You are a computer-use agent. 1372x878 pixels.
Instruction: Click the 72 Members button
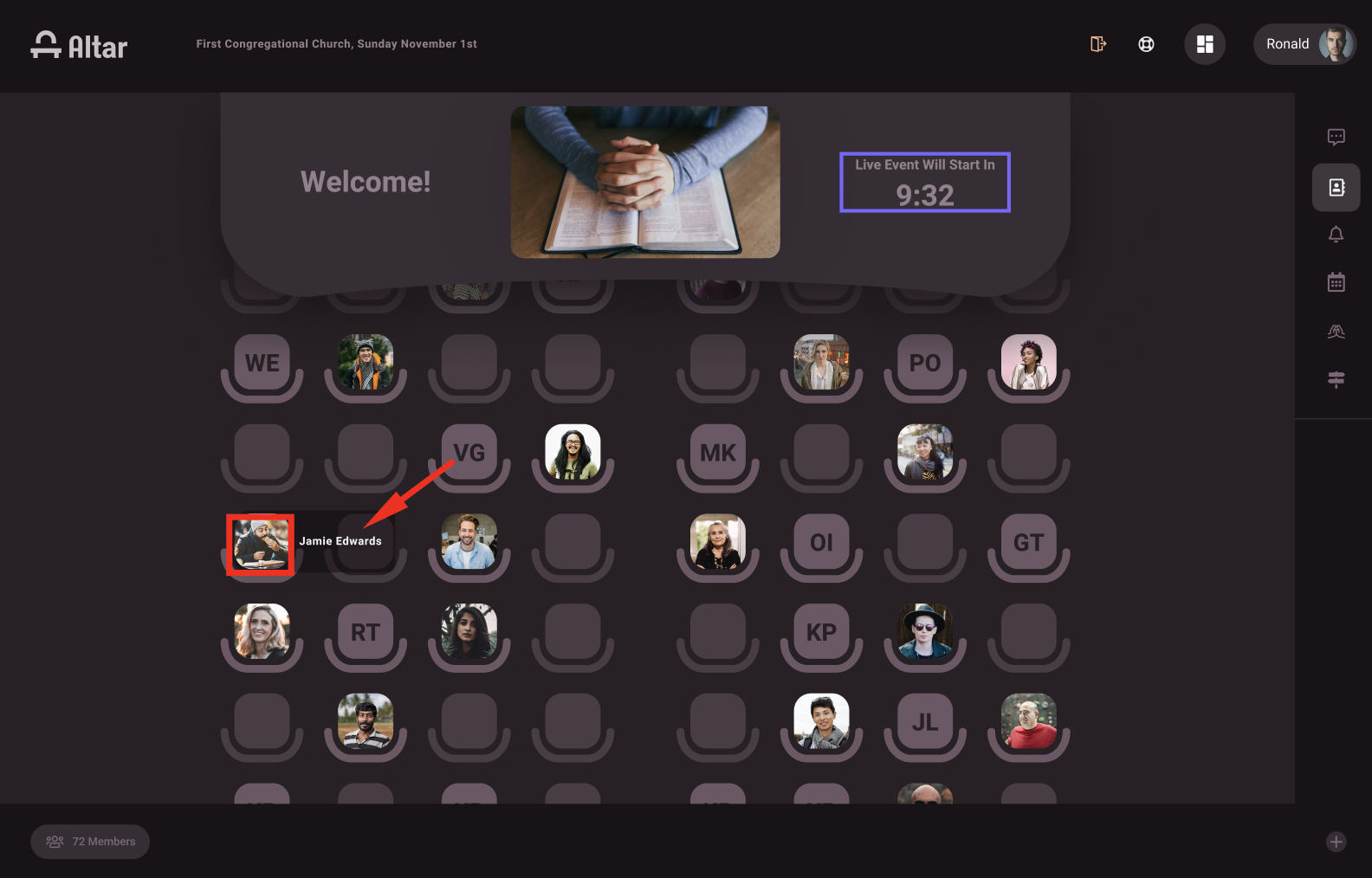pos(90,842)
